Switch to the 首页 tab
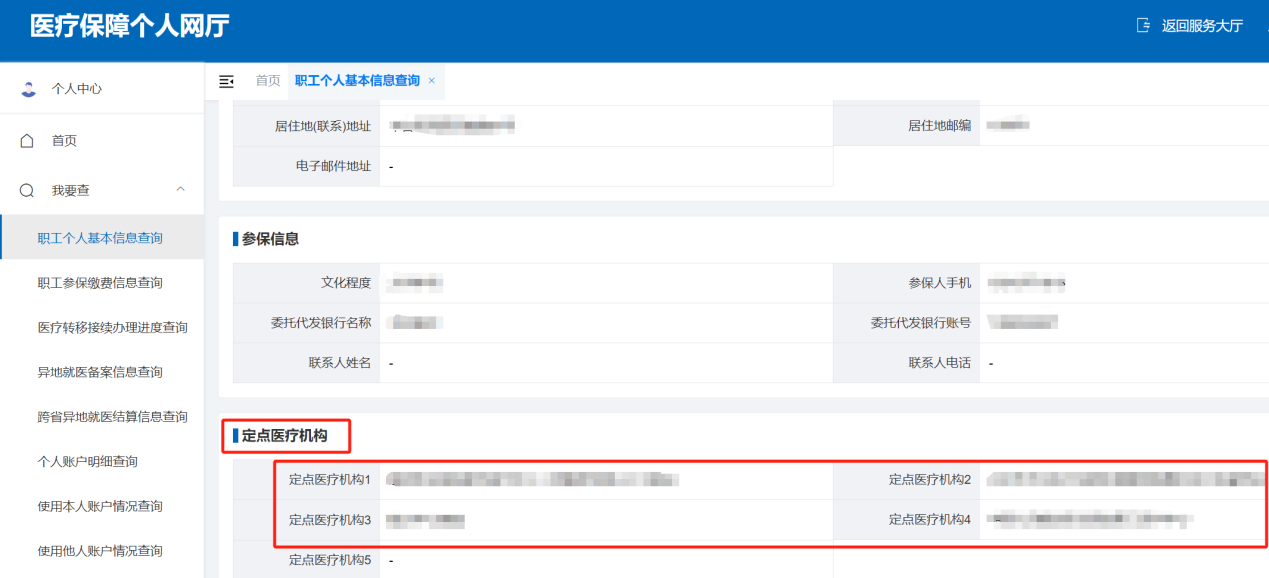Image resolution: width=1269 pixels, height=578 pixels. 267,81
